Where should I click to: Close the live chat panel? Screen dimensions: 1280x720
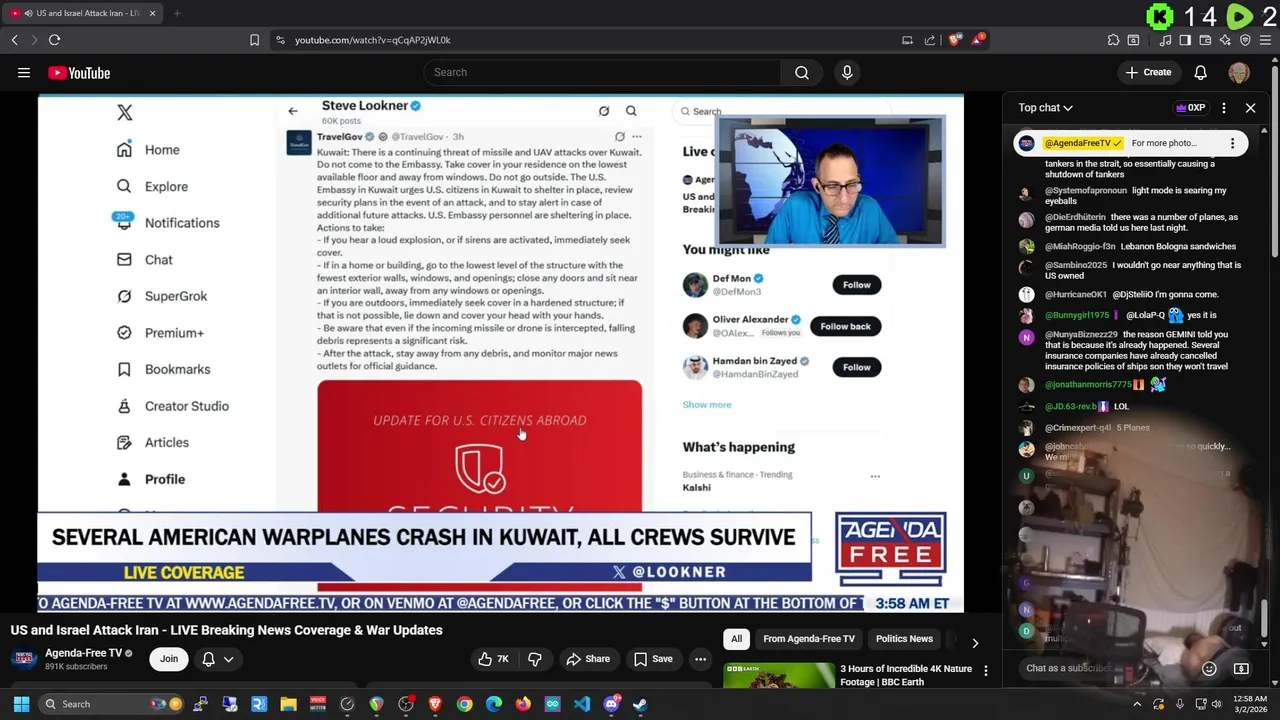(x=1250, y=108)
